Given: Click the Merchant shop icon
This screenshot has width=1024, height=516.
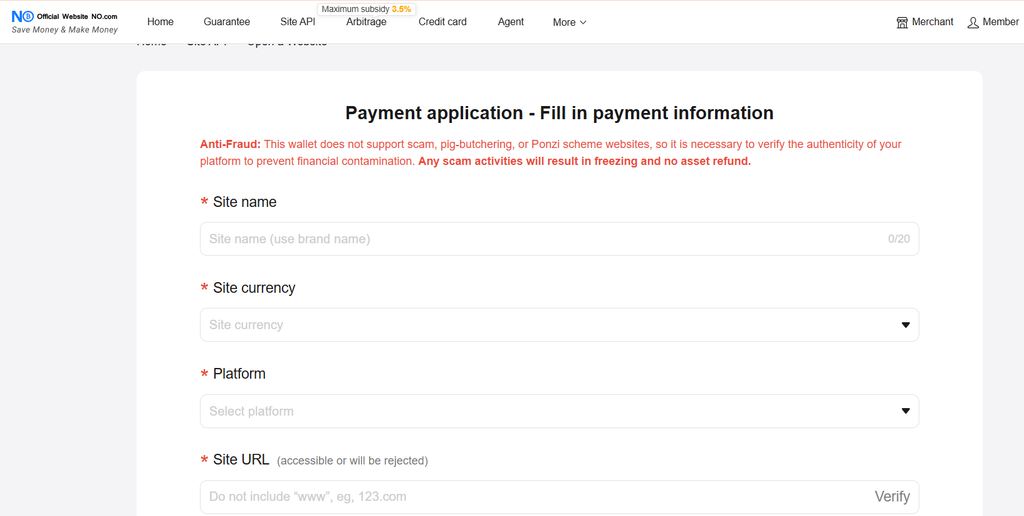Looking at the screenshot, I should tap(903, 23).
